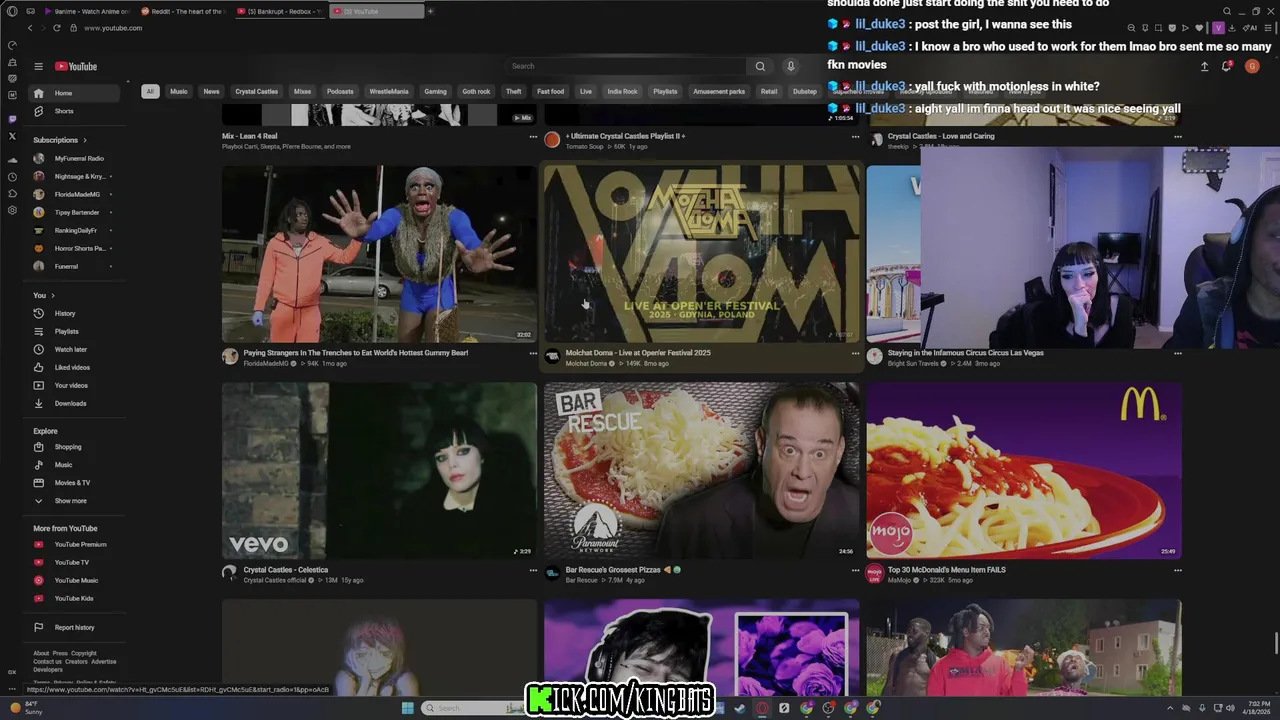Play Crystal Castles - Celestica vevo thumbnail
Viewport: 1280px width, 720px height.
[379, 470]
